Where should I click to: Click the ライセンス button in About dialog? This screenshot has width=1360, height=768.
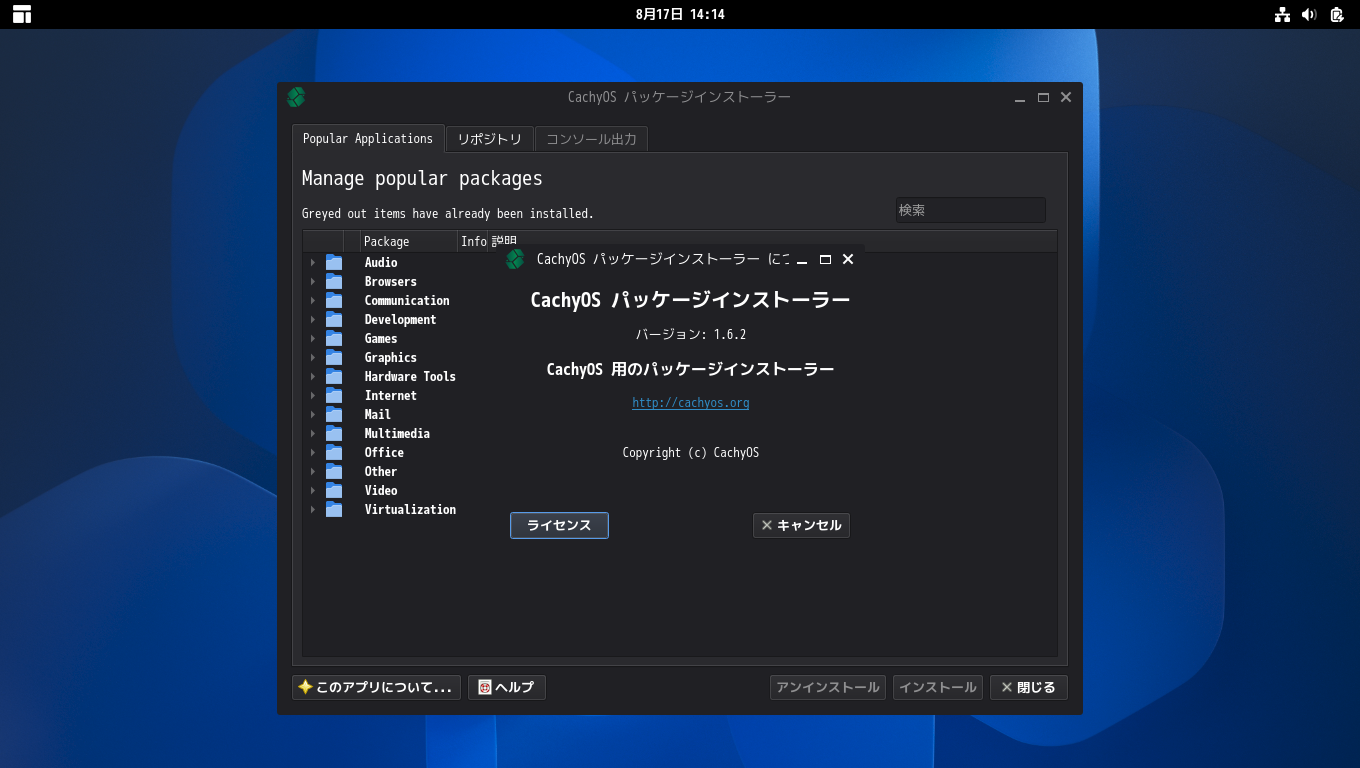(559, 525)
